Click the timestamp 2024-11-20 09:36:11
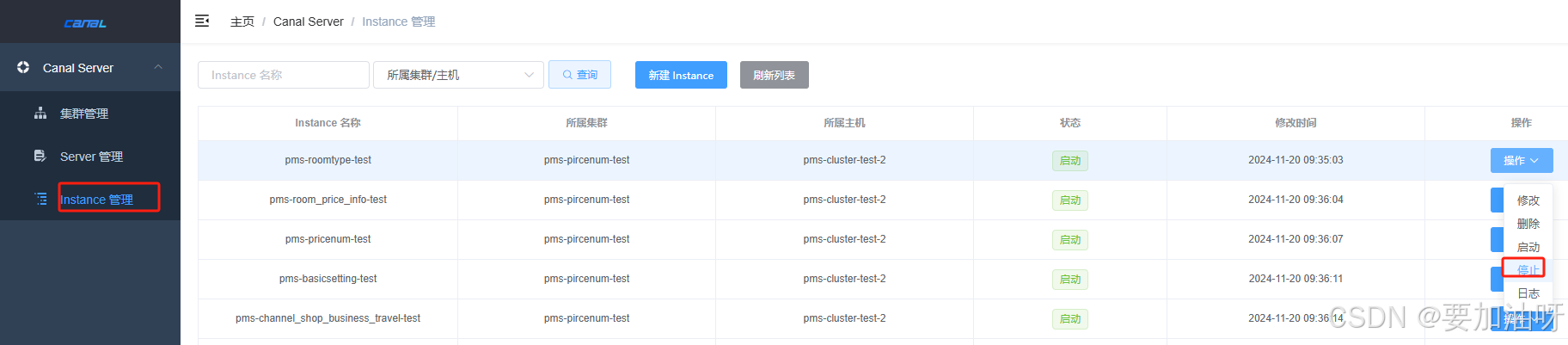The image size is (1568, 345). [1295, 279]
